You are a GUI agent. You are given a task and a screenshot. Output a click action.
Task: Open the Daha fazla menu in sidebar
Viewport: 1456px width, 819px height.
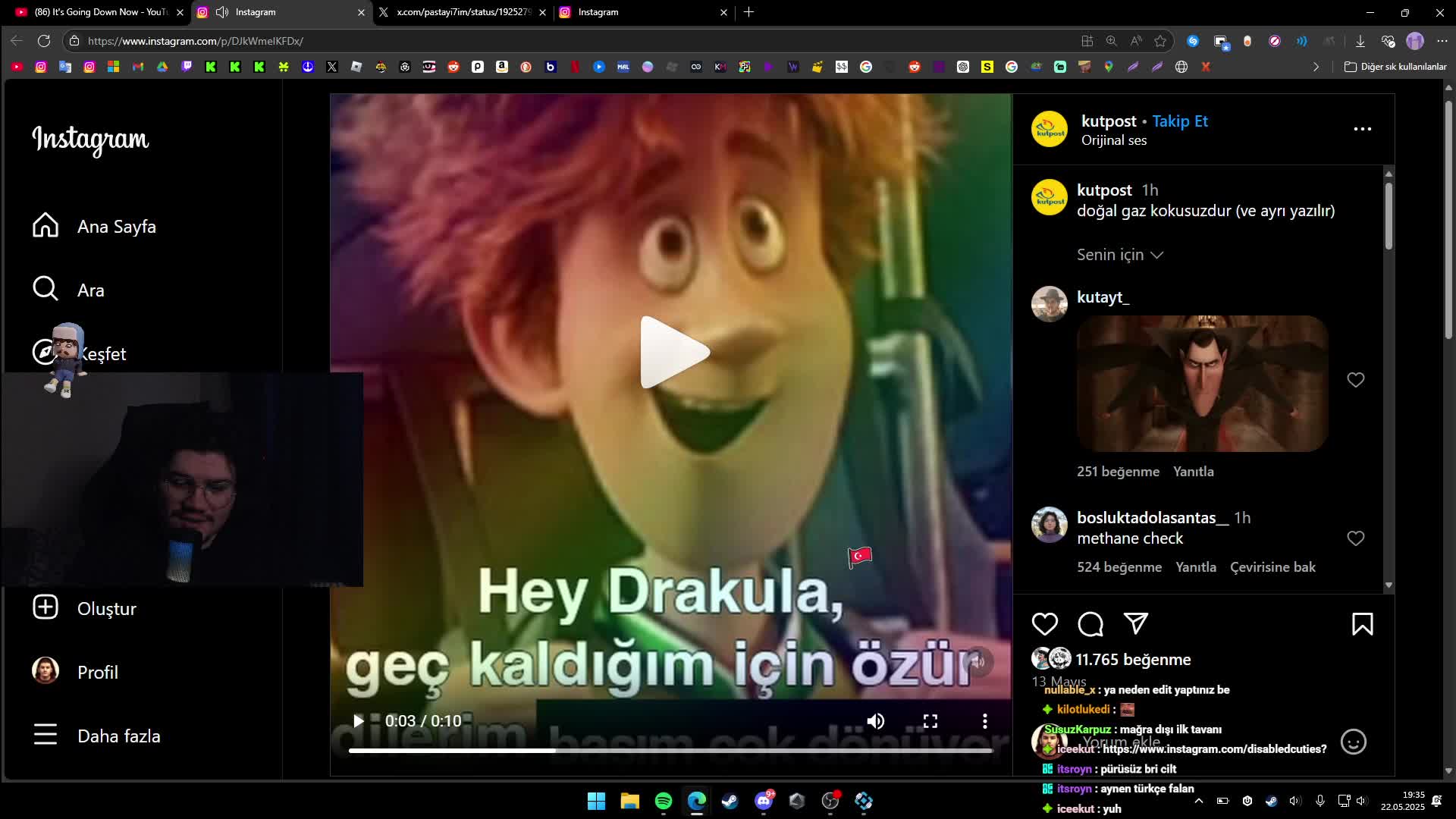(x=96, y=736)
